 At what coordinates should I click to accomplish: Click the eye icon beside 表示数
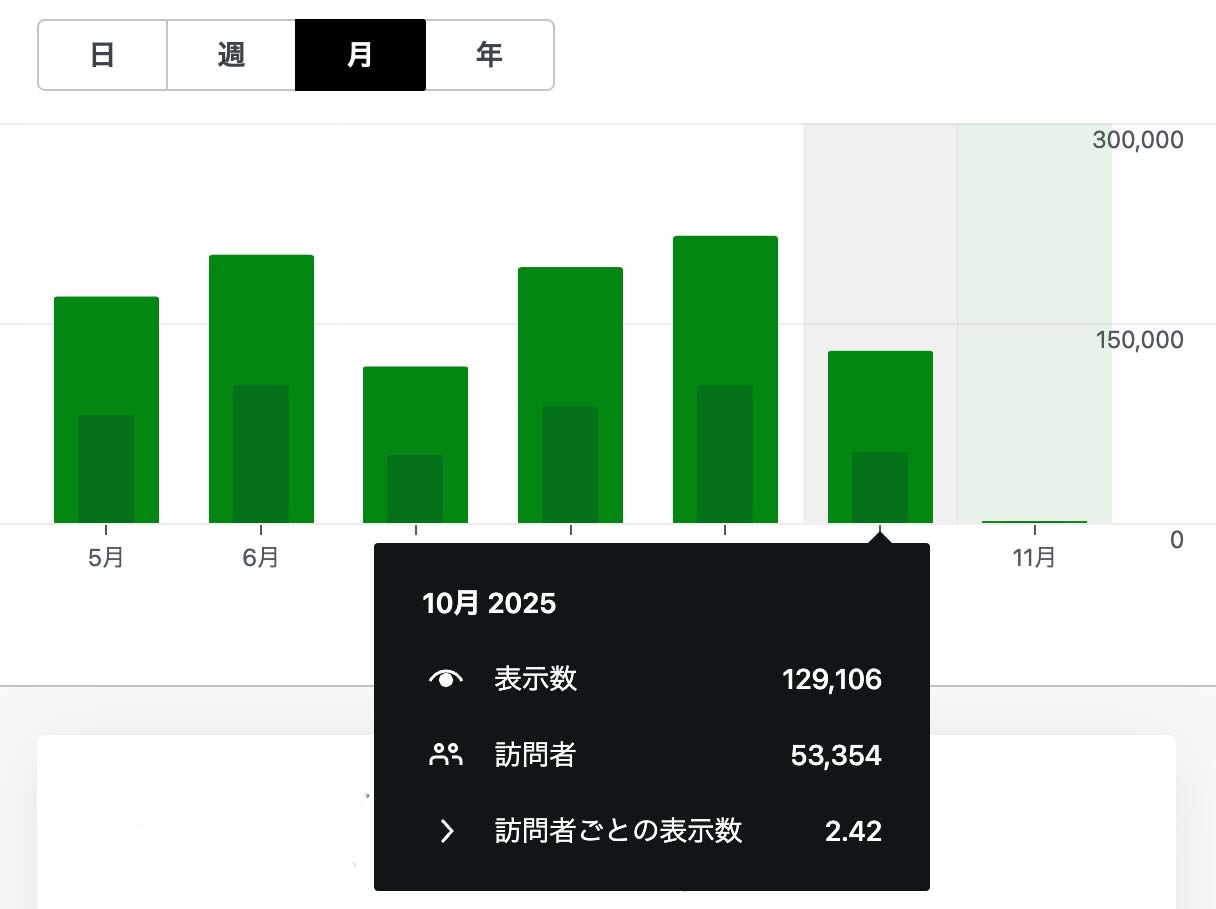click(446, 680)
